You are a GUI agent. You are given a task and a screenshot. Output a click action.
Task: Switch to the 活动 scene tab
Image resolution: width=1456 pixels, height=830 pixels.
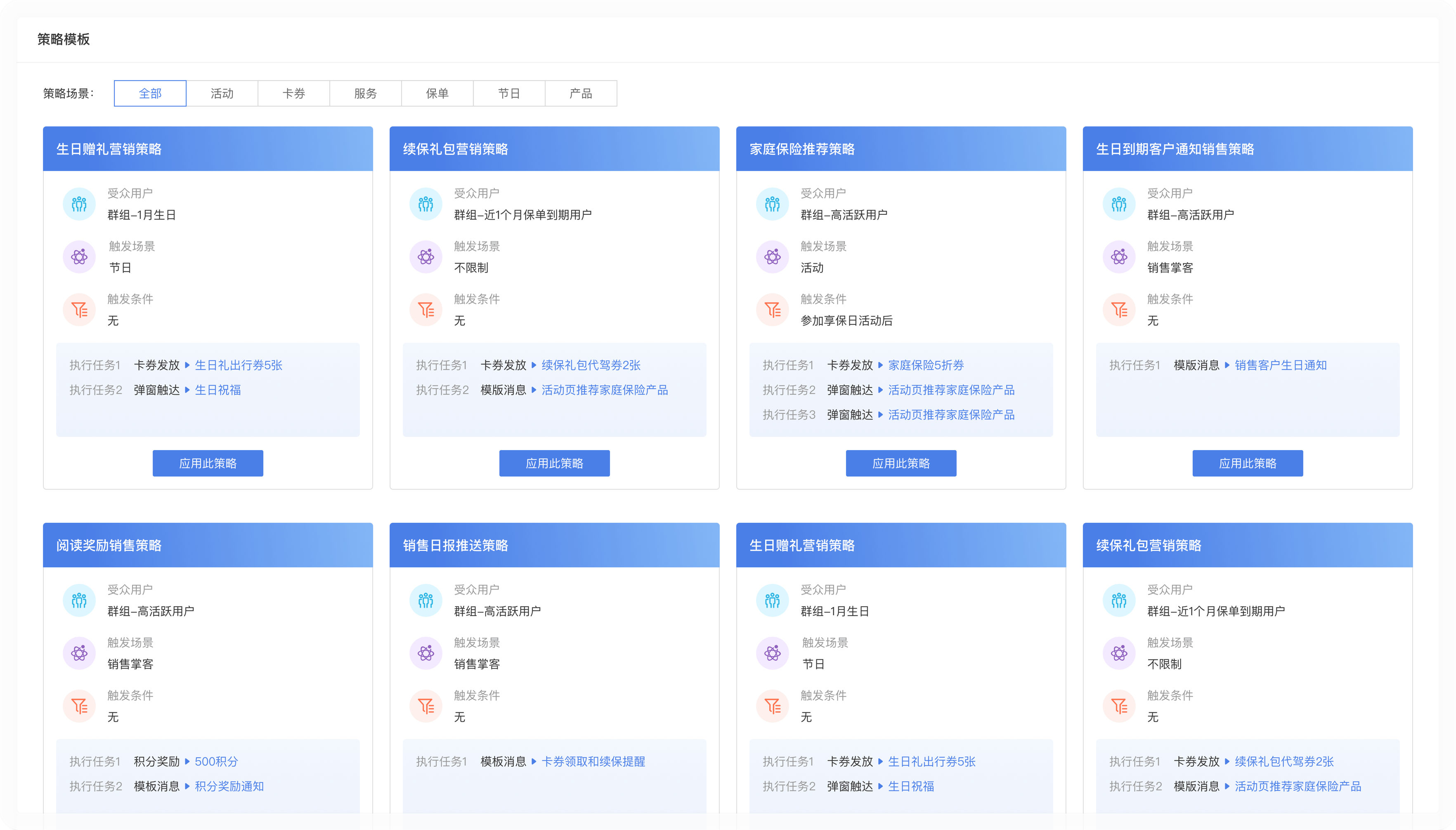click(x=222, y=93)
